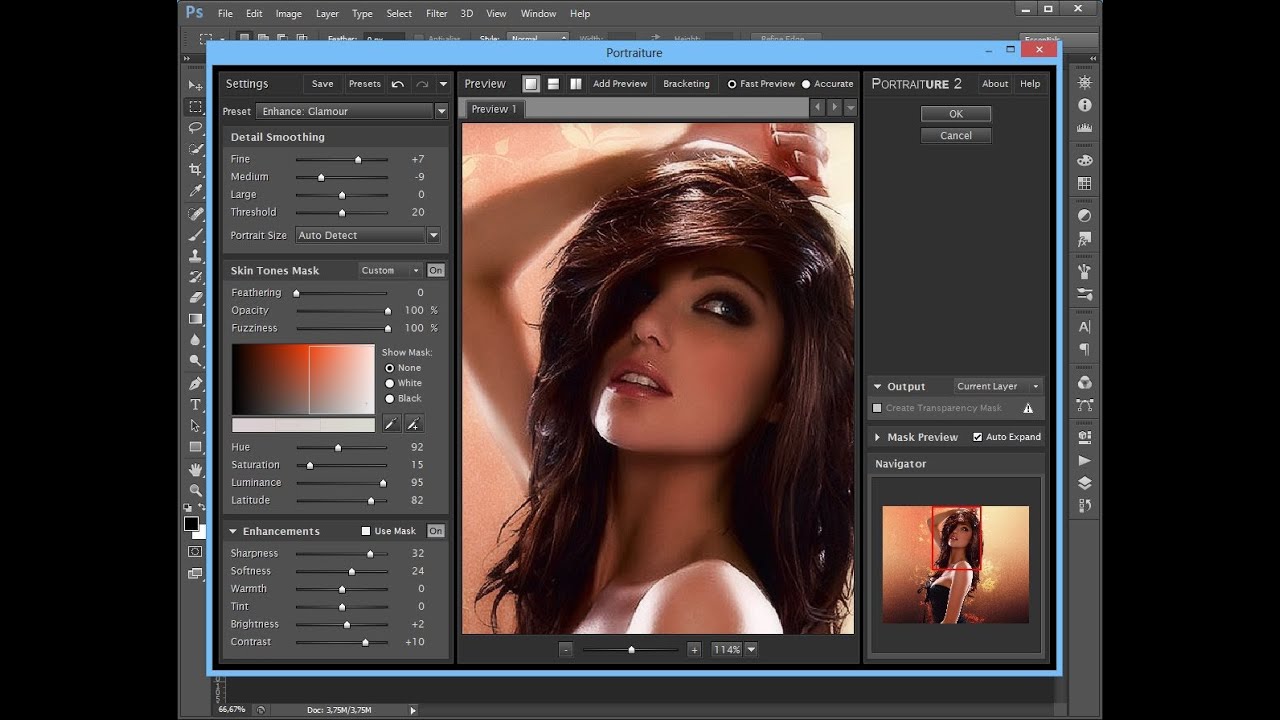Switch to vertical split preview icon

tap(575, 84)
